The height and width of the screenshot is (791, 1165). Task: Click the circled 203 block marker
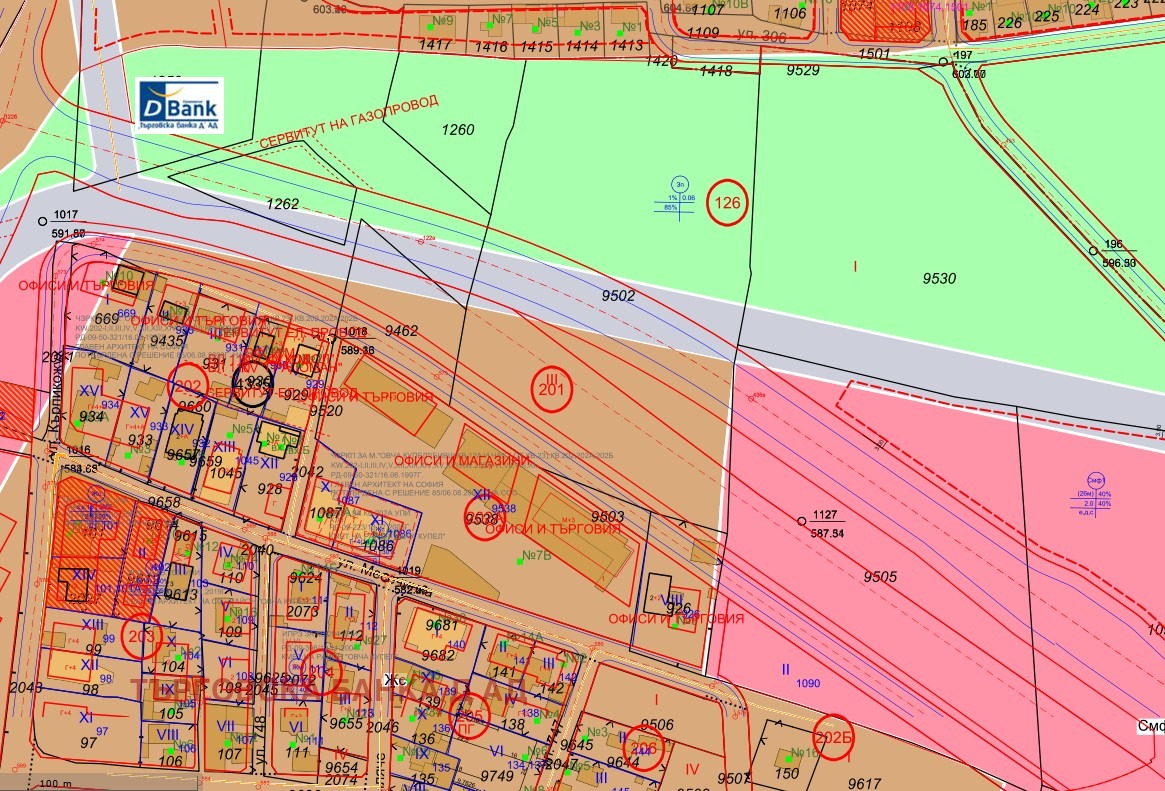tap(142, 635)
